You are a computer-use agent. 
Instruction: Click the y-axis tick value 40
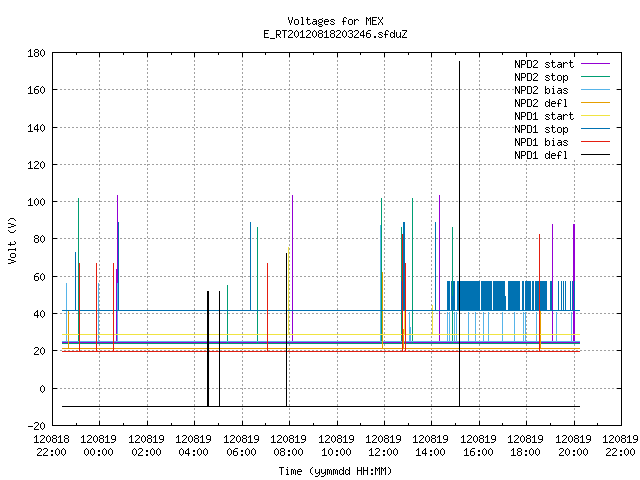click(39, 314)
